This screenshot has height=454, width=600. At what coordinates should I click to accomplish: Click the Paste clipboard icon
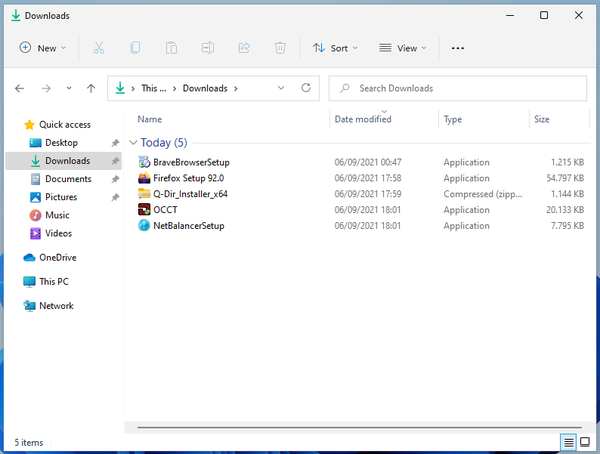172,48
